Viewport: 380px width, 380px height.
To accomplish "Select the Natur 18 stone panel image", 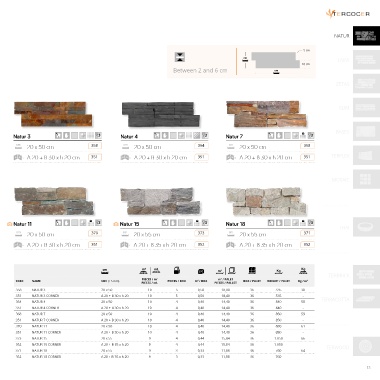I will (x=266, y=201).
